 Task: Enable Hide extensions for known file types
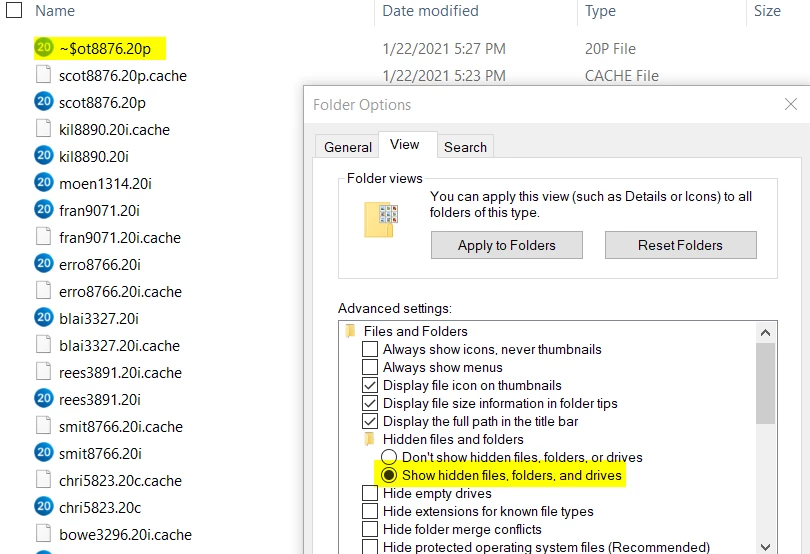point(370,512)
